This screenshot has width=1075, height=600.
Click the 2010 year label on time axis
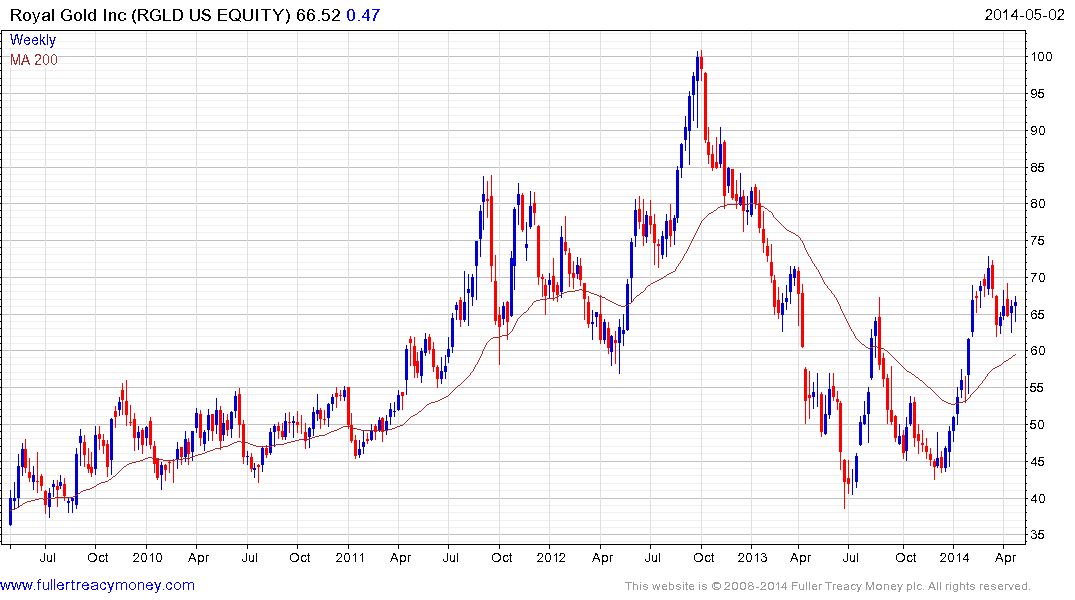click(x=147, y=557)
